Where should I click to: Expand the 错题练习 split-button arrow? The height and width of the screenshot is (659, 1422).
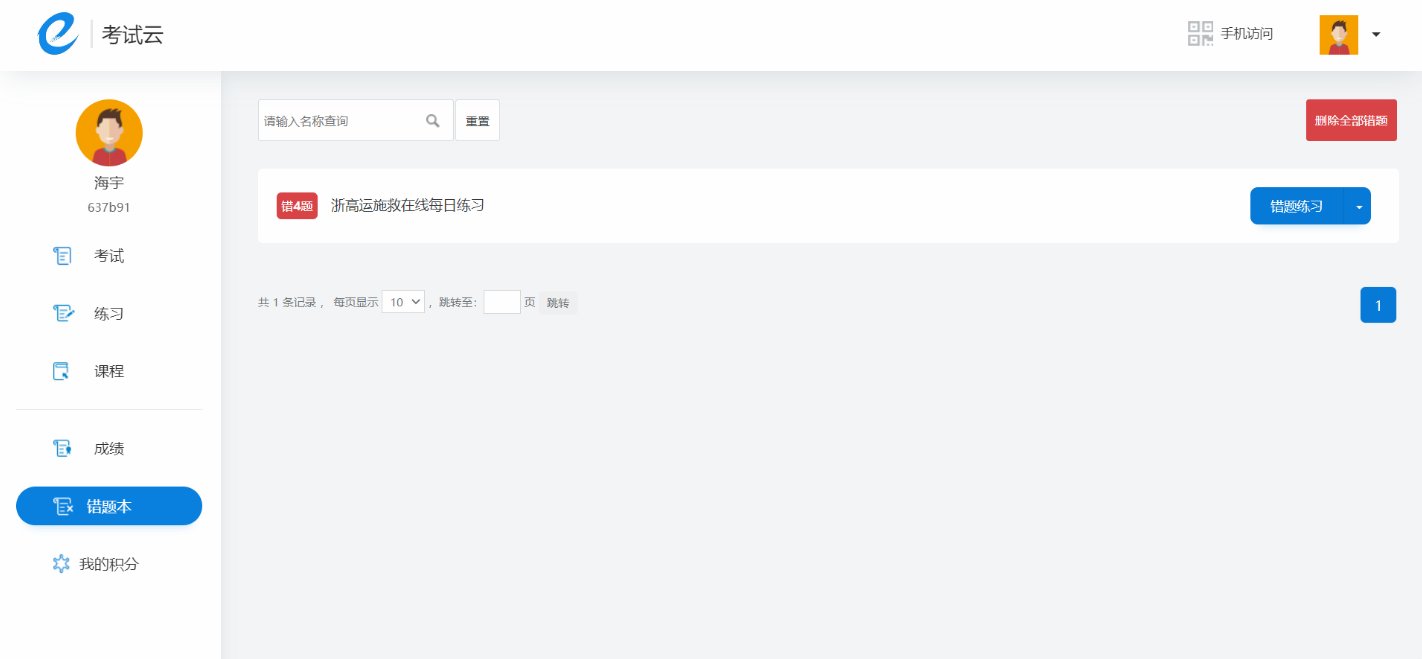(1358, 207)
